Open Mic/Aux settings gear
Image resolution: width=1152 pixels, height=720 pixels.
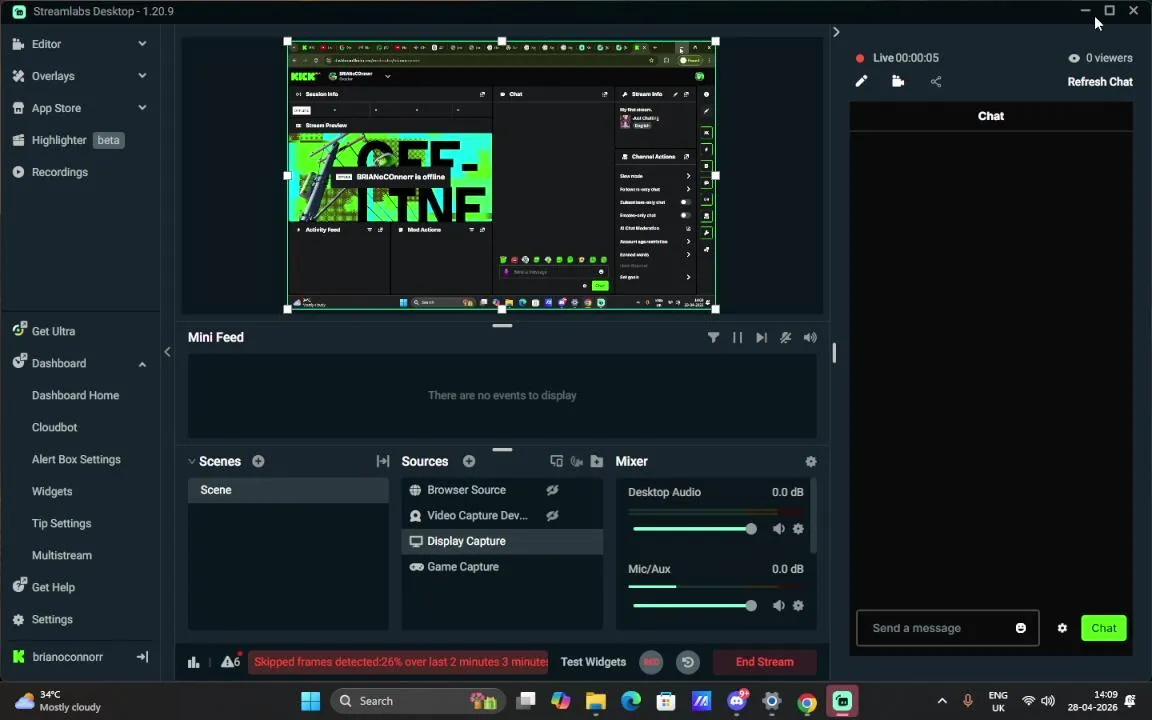point(798,606)
